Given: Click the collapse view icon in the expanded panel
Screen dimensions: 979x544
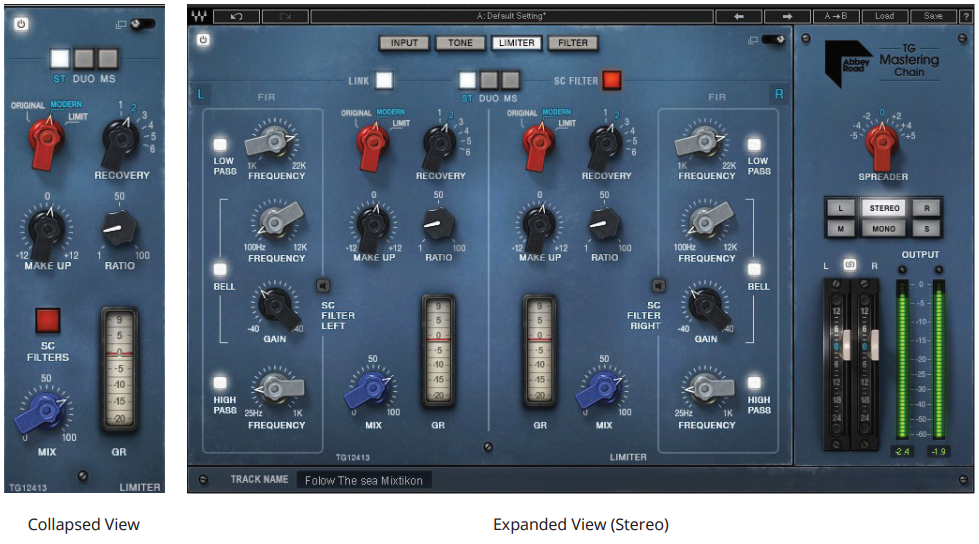Looking at the screenshot, I should click(x=753, y=40).
